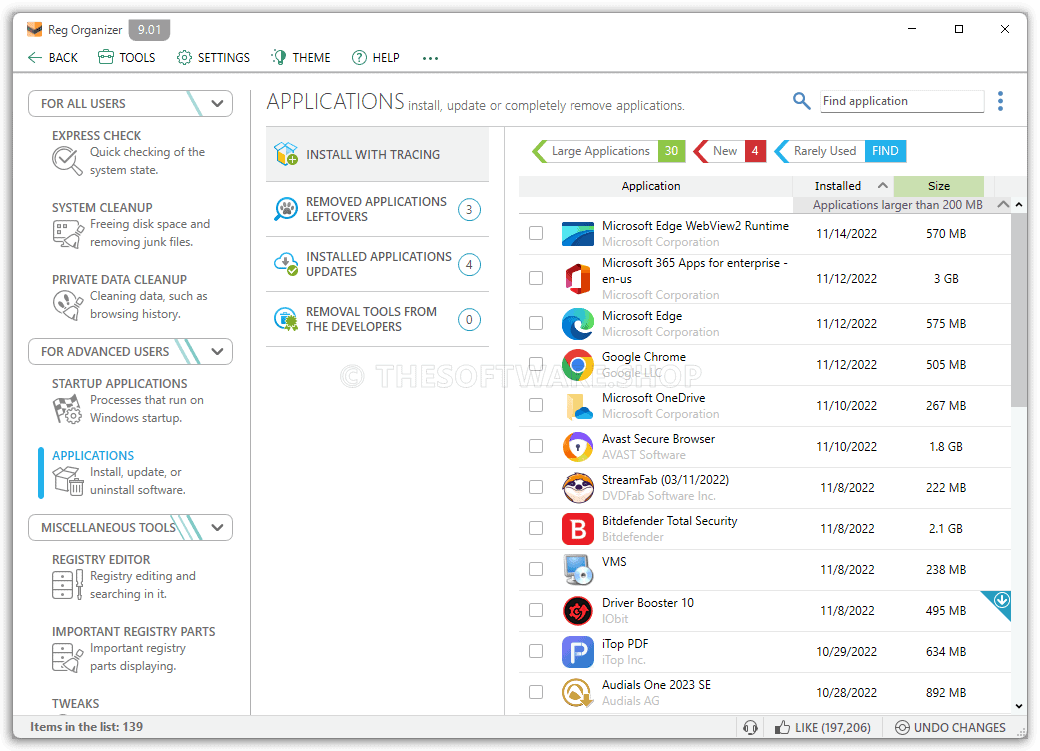
Task: Click the scroll down arrow of application list
Action: tap(1019, 707)
